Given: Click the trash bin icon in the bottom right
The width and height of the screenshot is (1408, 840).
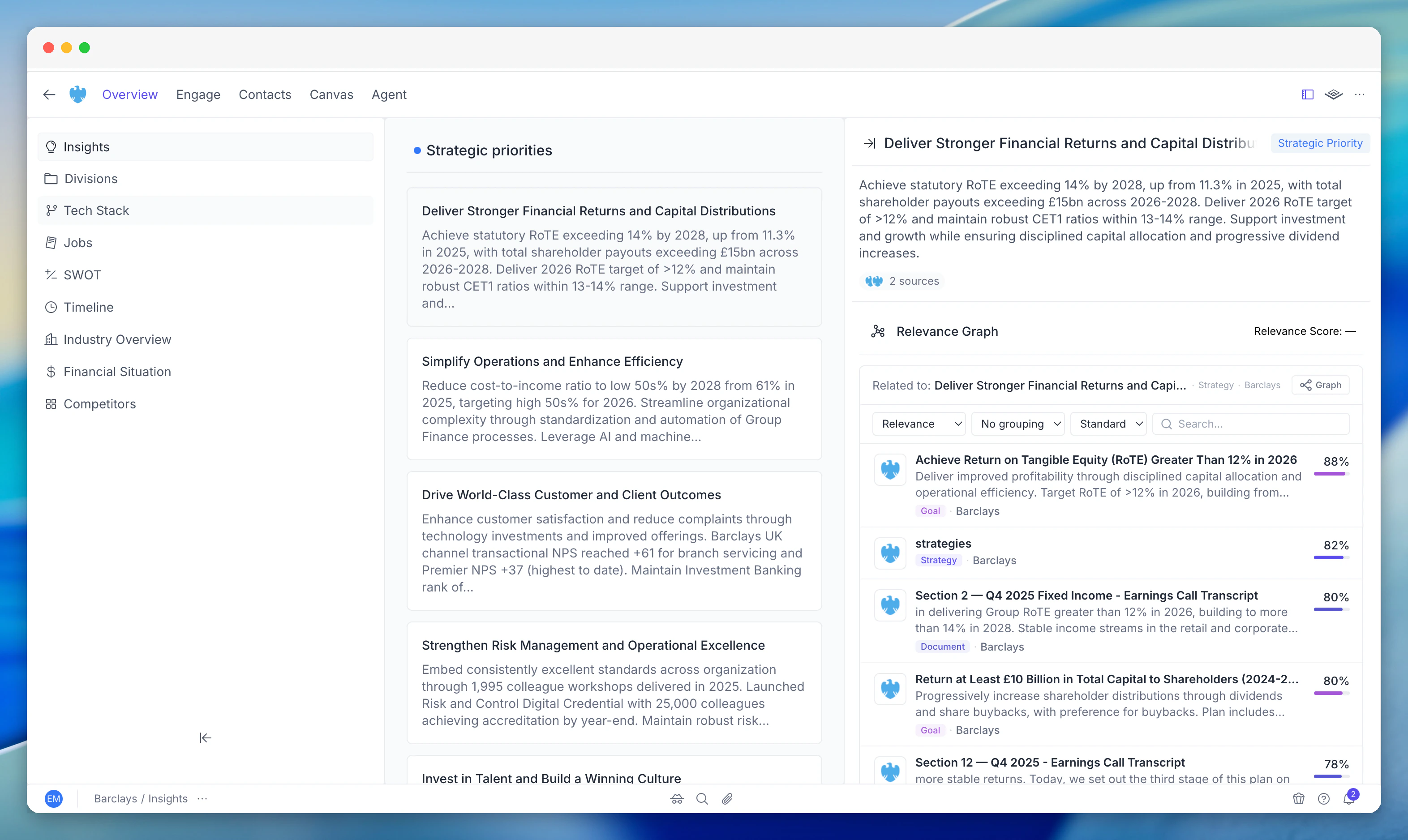Looking at the screenshot, I should click(x=1299, y=799).
